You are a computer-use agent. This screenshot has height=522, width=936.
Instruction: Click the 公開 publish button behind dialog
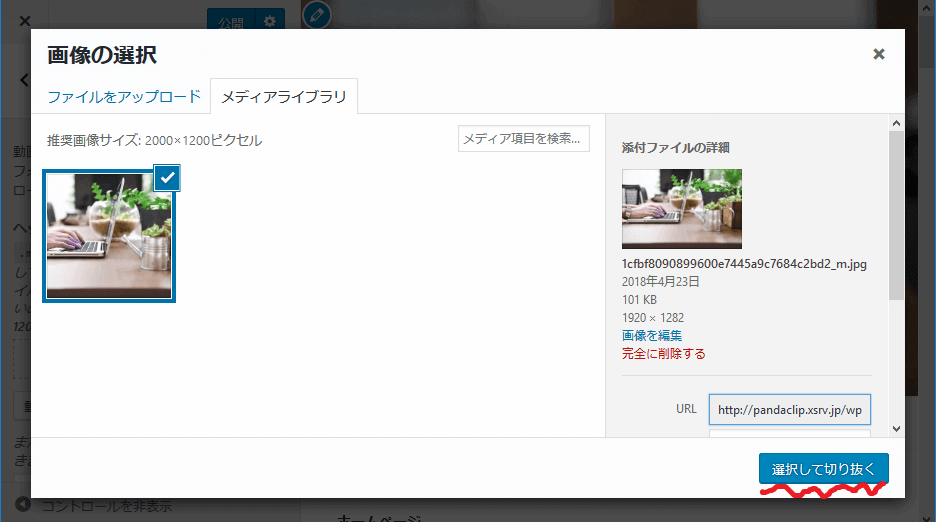[231, 22]
